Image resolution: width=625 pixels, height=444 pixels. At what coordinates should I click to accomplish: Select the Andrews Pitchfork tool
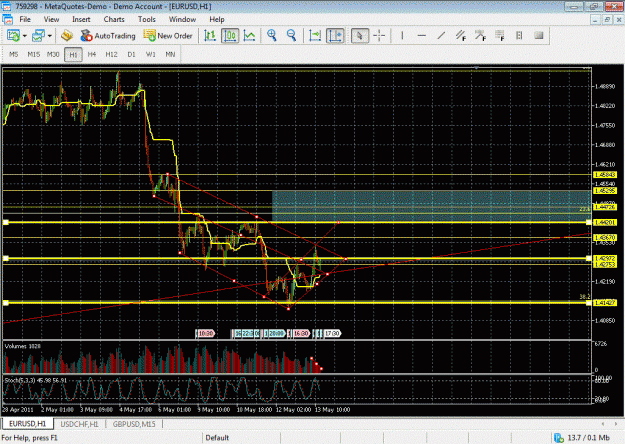[x=480, y=36]
